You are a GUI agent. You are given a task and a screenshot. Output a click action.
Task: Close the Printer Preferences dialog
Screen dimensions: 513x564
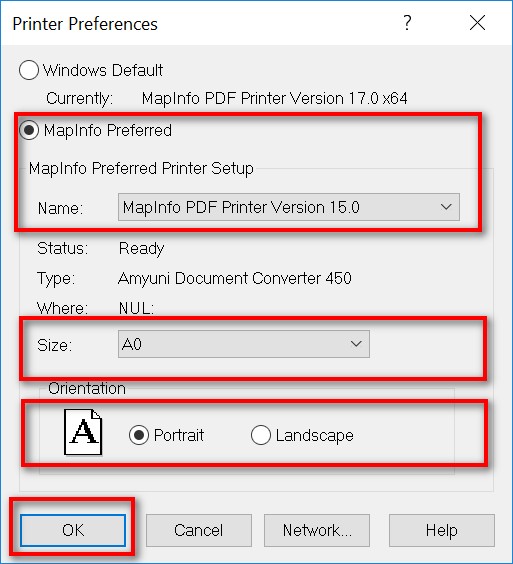[477, 23]
